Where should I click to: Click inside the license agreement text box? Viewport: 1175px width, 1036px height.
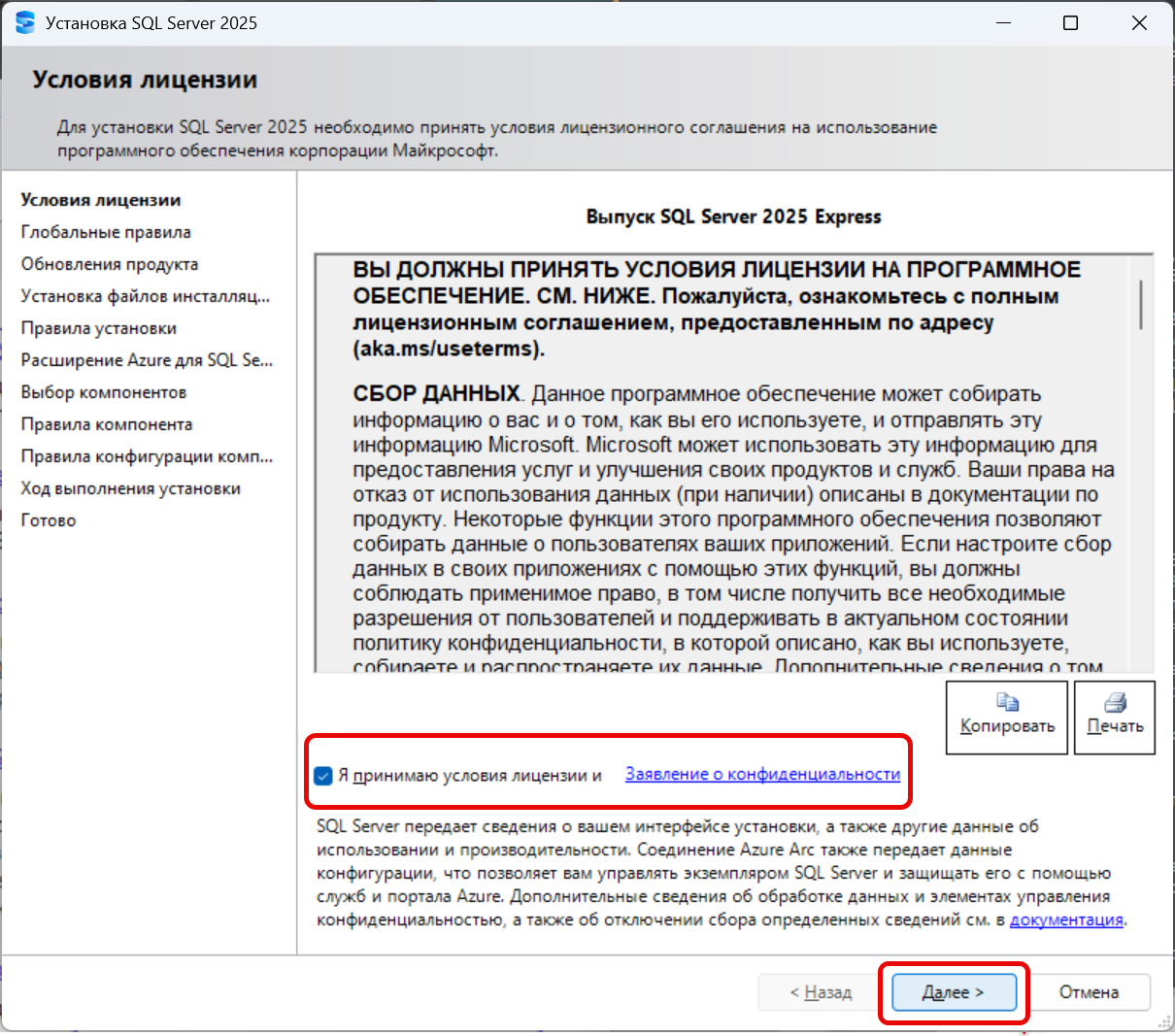[734, 463]
